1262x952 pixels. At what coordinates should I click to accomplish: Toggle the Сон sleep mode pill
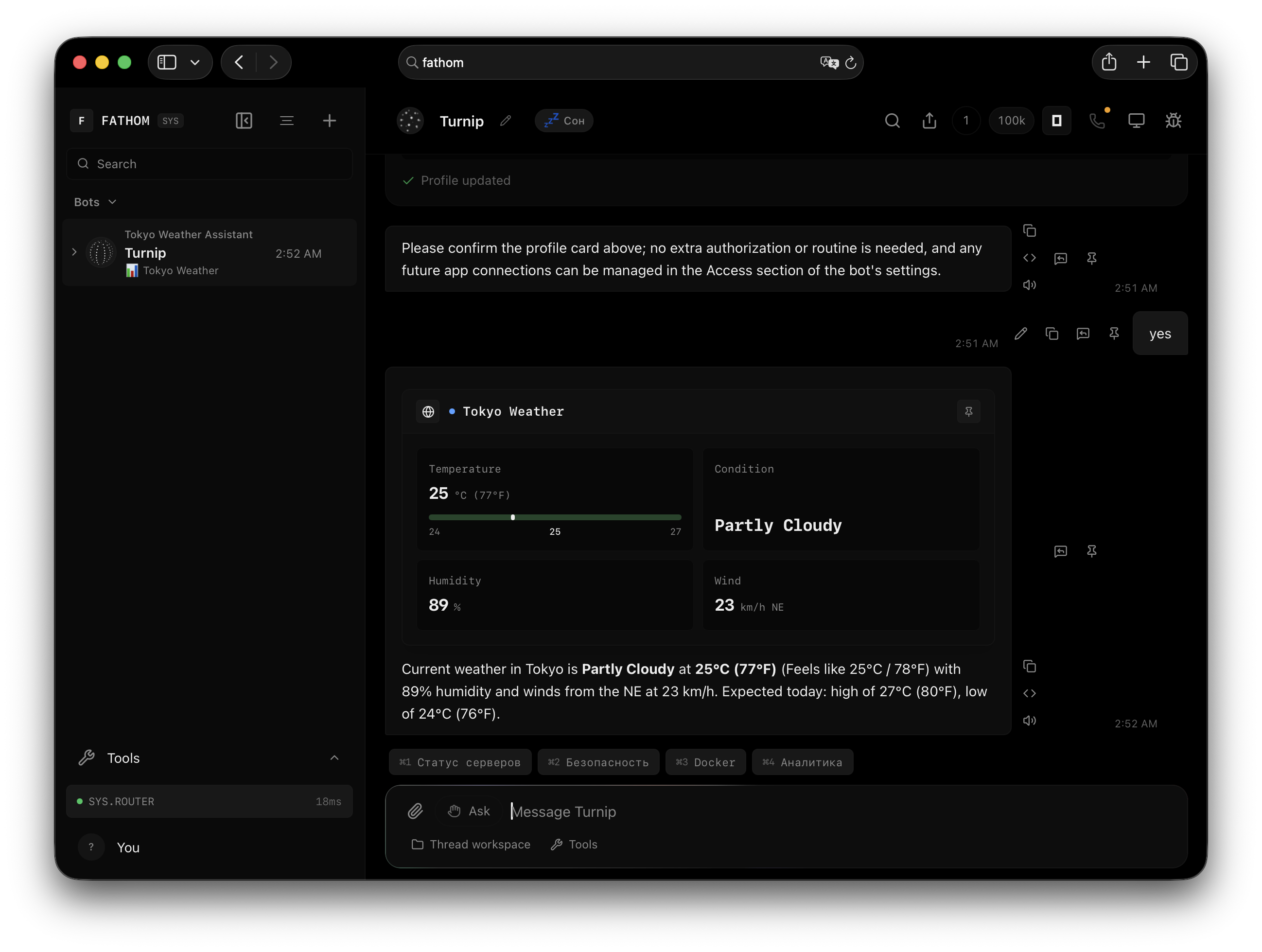(x=564, y=121)
